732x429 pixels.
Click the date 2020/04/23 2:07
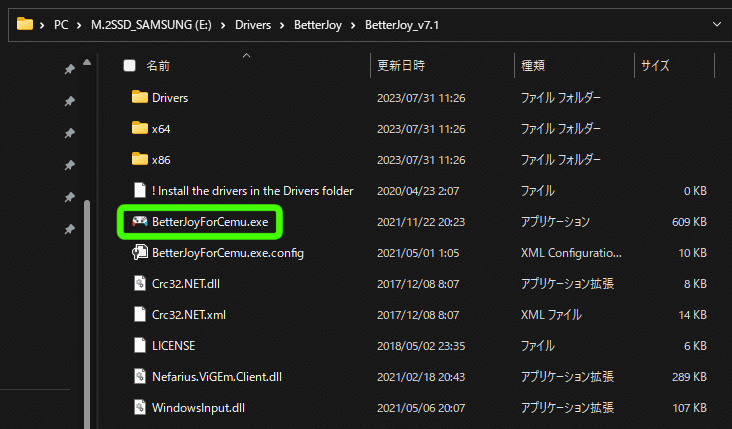418,190
